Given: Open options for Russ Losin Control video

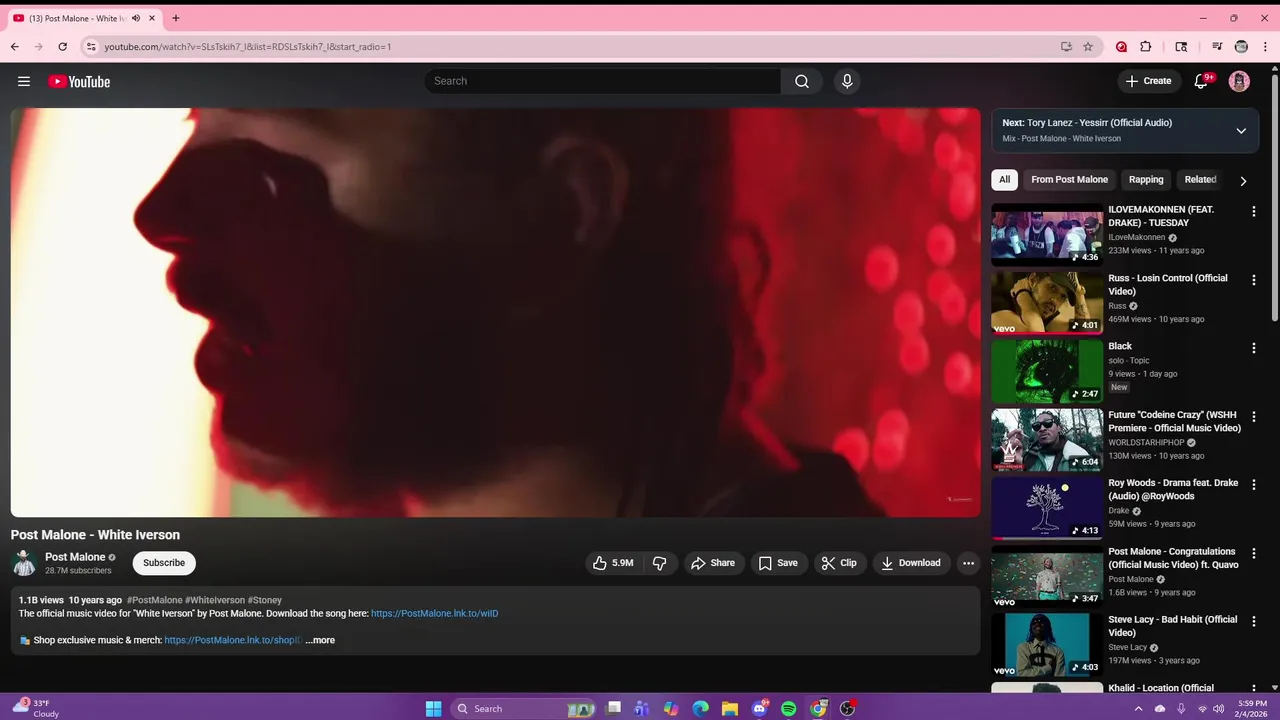Looking at the screenshot, I should click(1253, 280).
